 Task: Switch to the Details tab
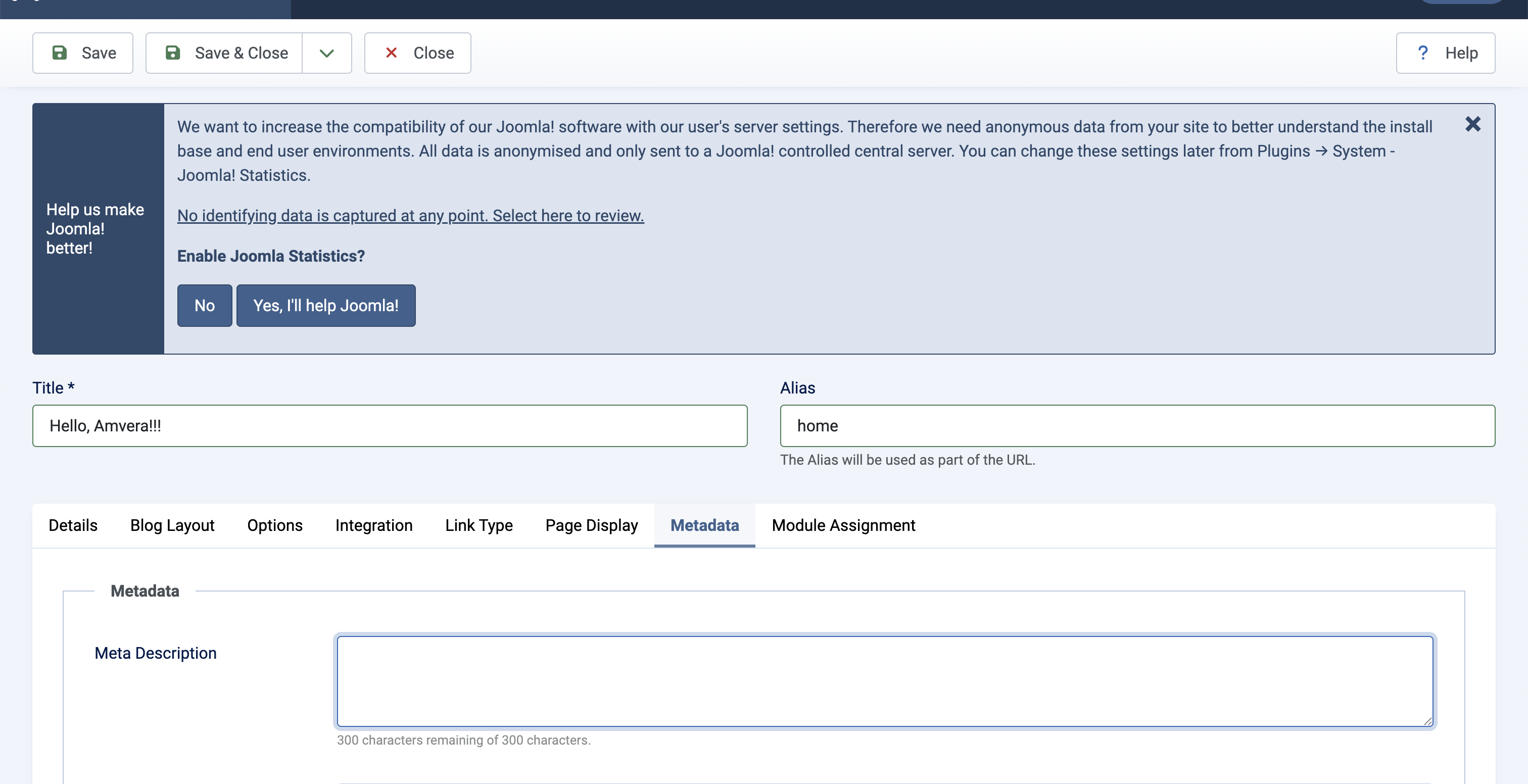point(73,525)
